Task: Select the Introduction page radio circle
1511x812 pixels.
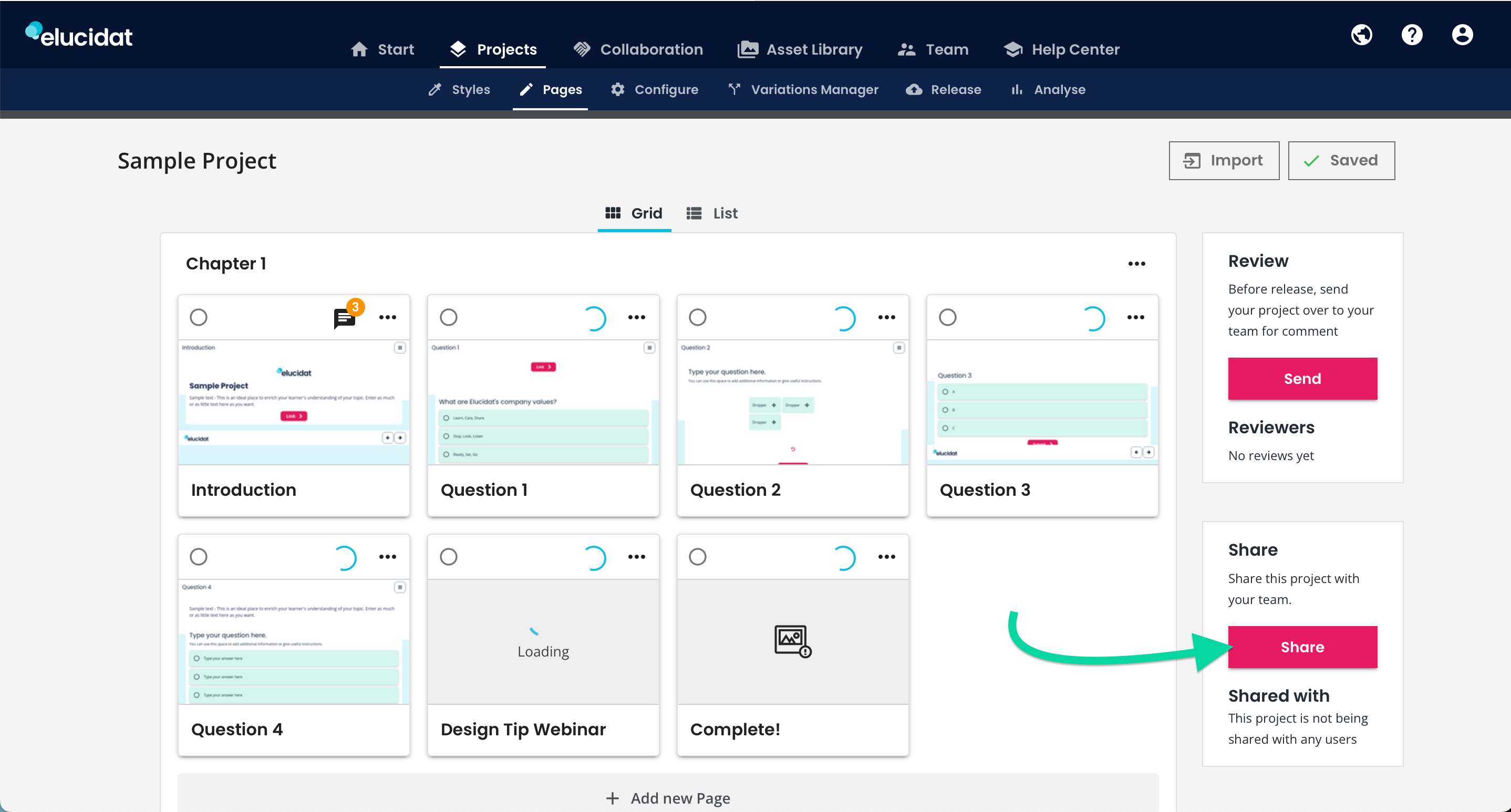Action: (x=198, y=318)
